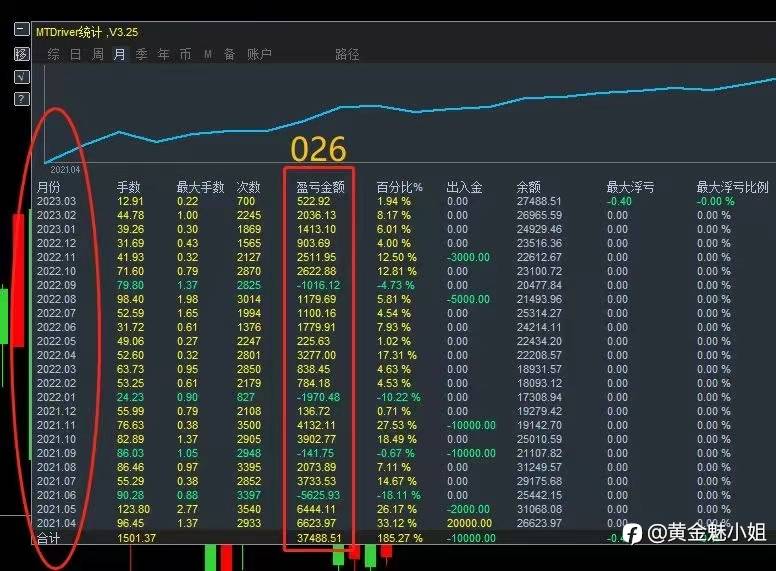Click the checkmark √ icon
The width and height of the screenshot is (776, 571).
[21, 77]
